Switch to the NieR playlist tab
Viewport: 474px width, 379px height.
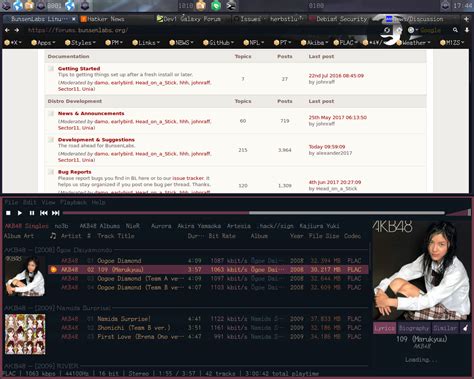[133, 226]
